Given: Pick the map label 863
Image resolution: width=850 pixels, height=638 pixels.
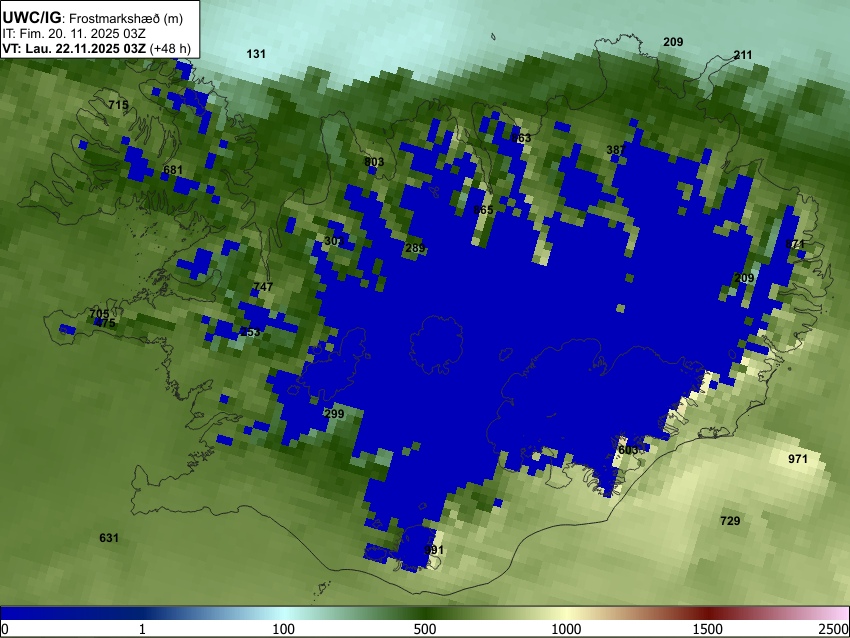Looking at the screenshot, I should point(521,138).
